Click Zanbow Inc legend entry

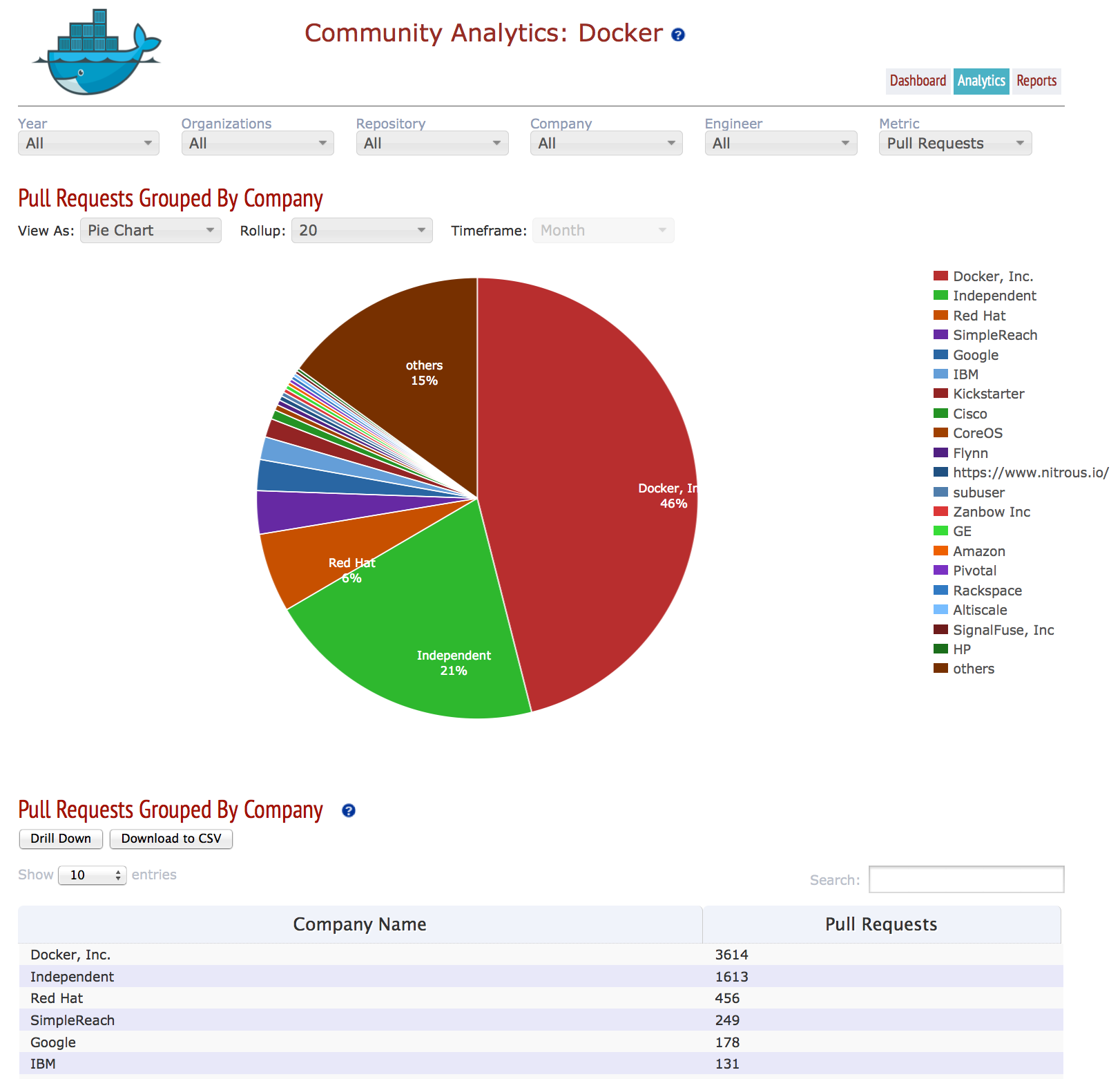[982, 512]
